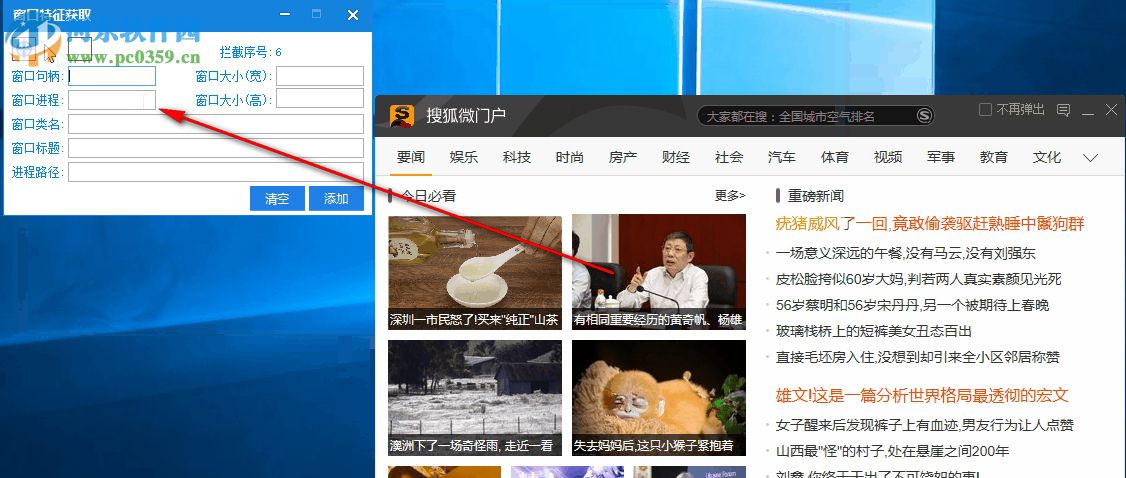Click the 窗口进程 process input field
This screenshot has height=478, width=1126.
pos(112,100)
